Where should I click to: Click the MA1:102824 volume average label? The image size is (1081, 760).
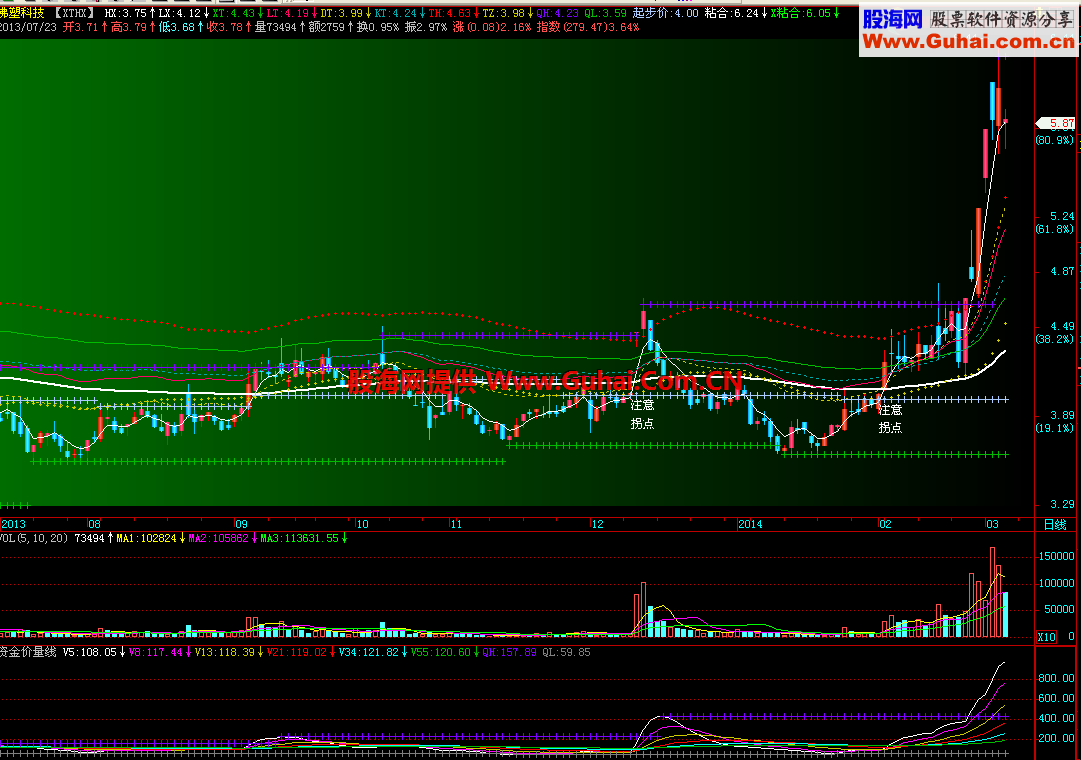tap(146, 538)
